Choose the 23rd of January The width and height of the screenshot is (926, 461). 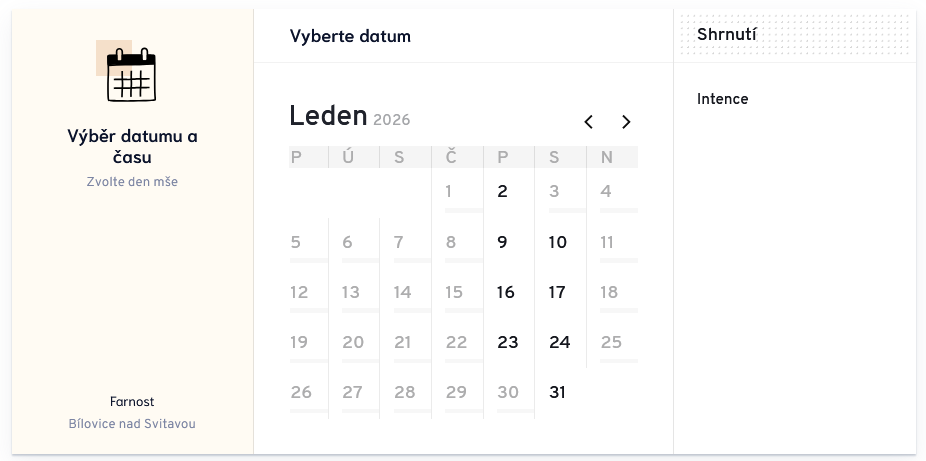click(x=508, y=342)
